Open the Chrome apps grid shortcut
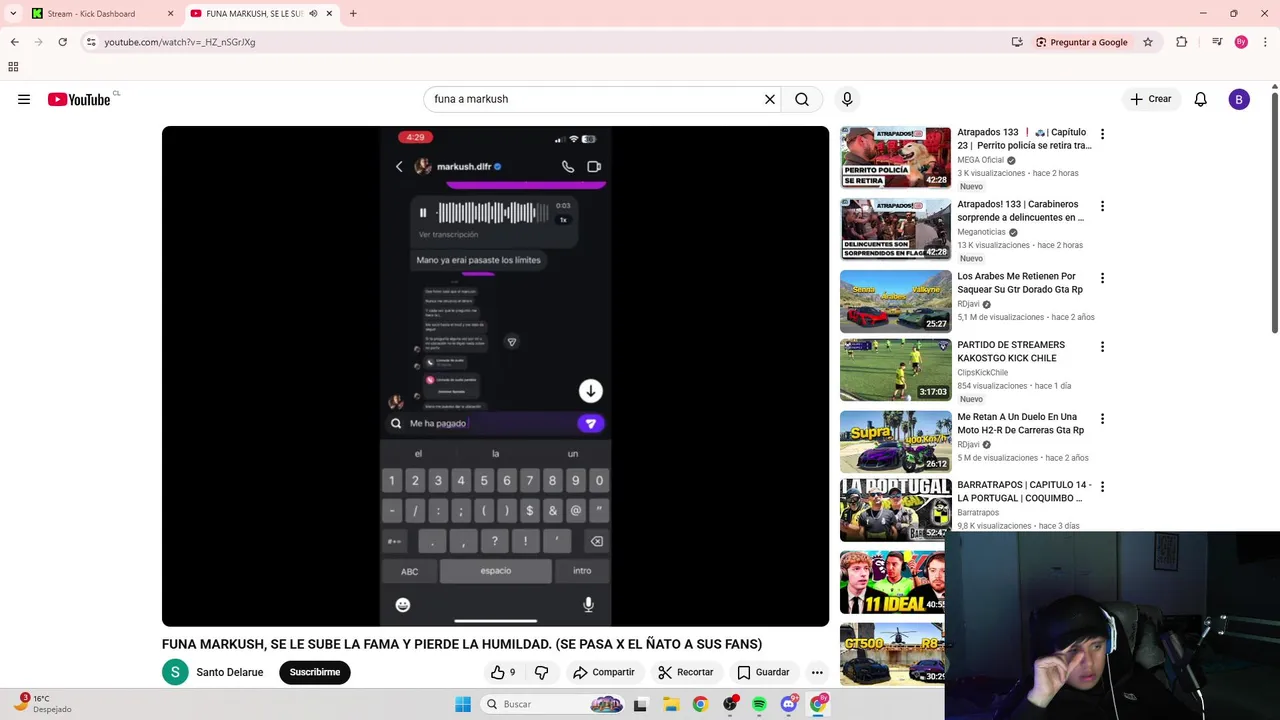This screenshot has width=1280, height=720. [13, 67]
